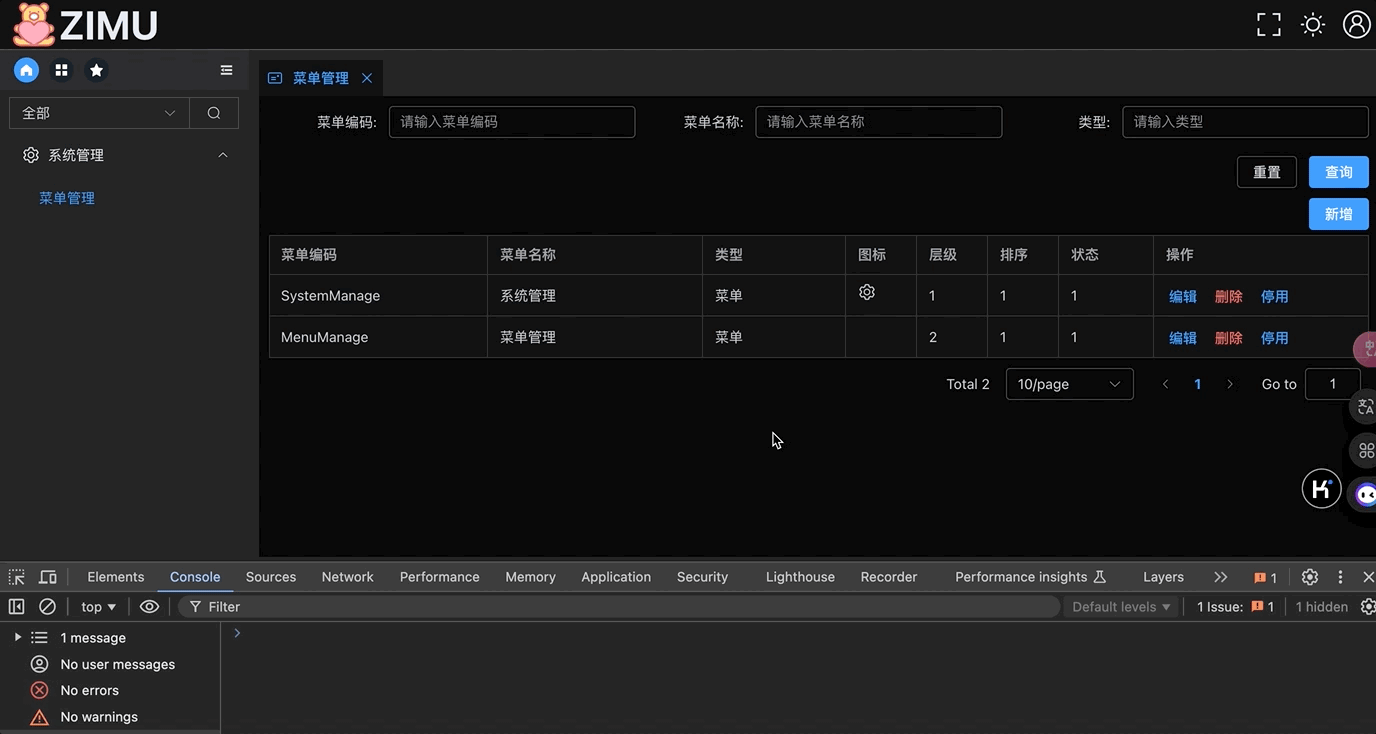Click the sidebar menu search magnifier button
Viewport: 1376px width, 734px height.
click(x=214, y=113)
